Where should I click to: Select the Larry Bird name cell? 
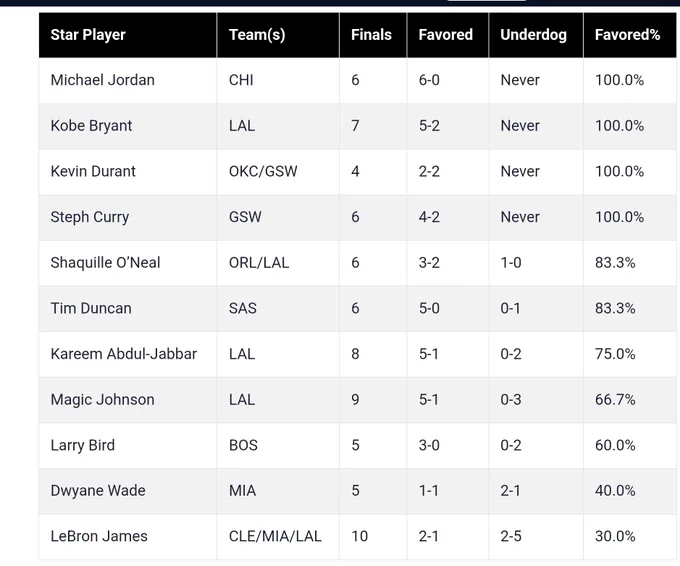point(128,445)
